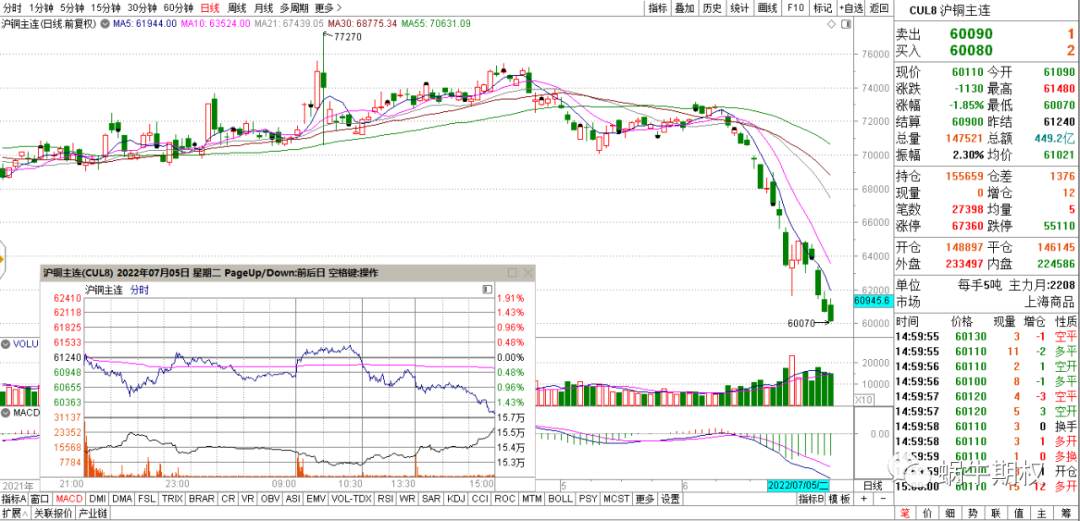The width and height of the screenshot is (1080, 521).
Task: Select the 笔 tab in bottom-right panel
Action: [x=906, y=513]
